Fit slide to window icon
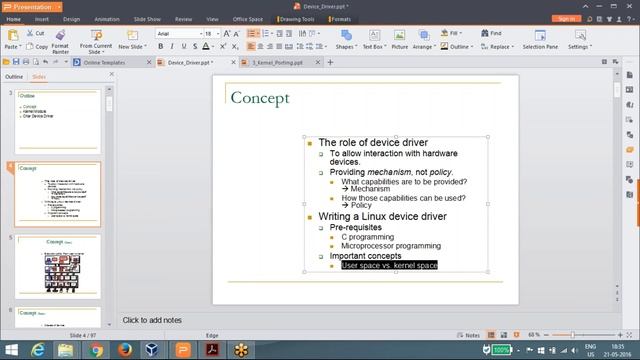The width and height of the screenshot is (640, 360). click(629, 335)
